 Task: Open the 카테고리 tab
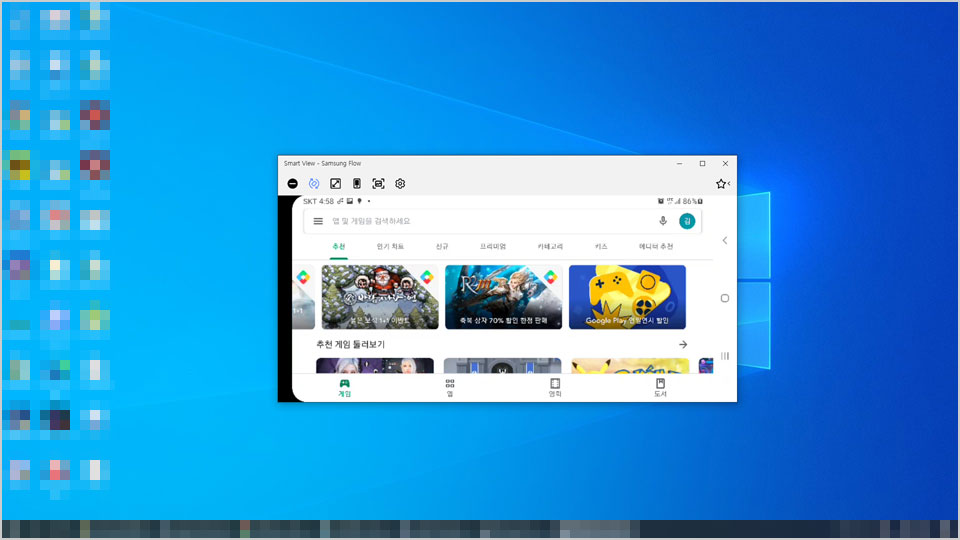(550, 246)
